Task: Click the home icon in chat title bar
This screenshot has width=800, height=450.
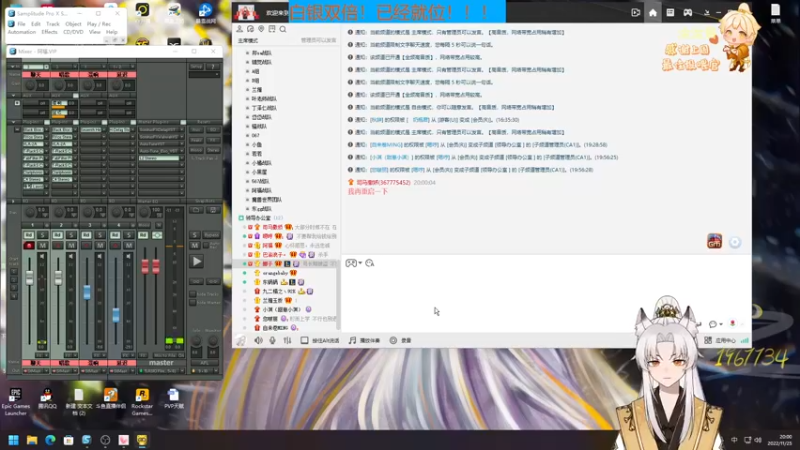Action: pyautogui.click(x=653, y=13)
